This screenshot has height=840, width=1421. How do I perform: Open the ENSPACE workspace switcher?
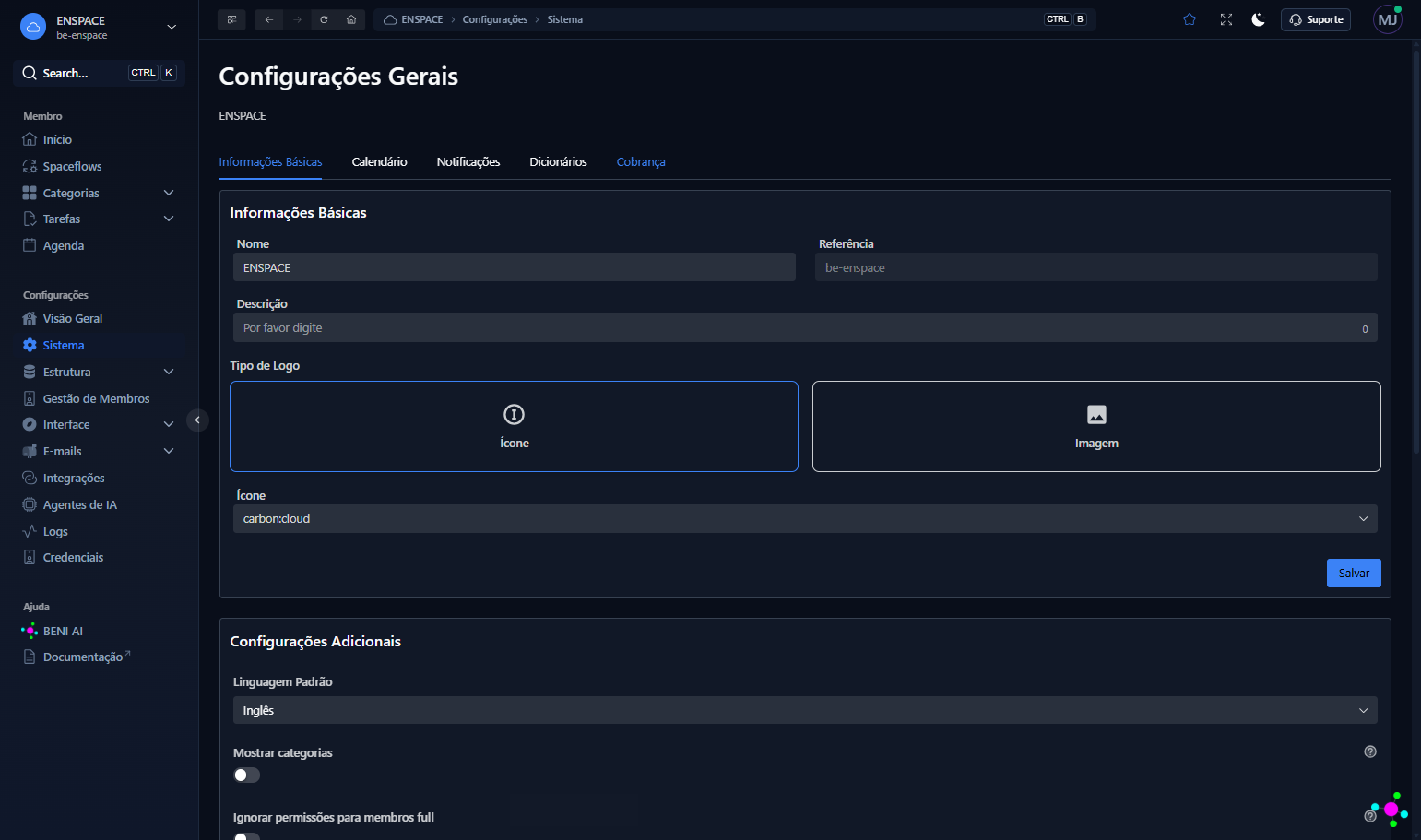coord(99,27)
